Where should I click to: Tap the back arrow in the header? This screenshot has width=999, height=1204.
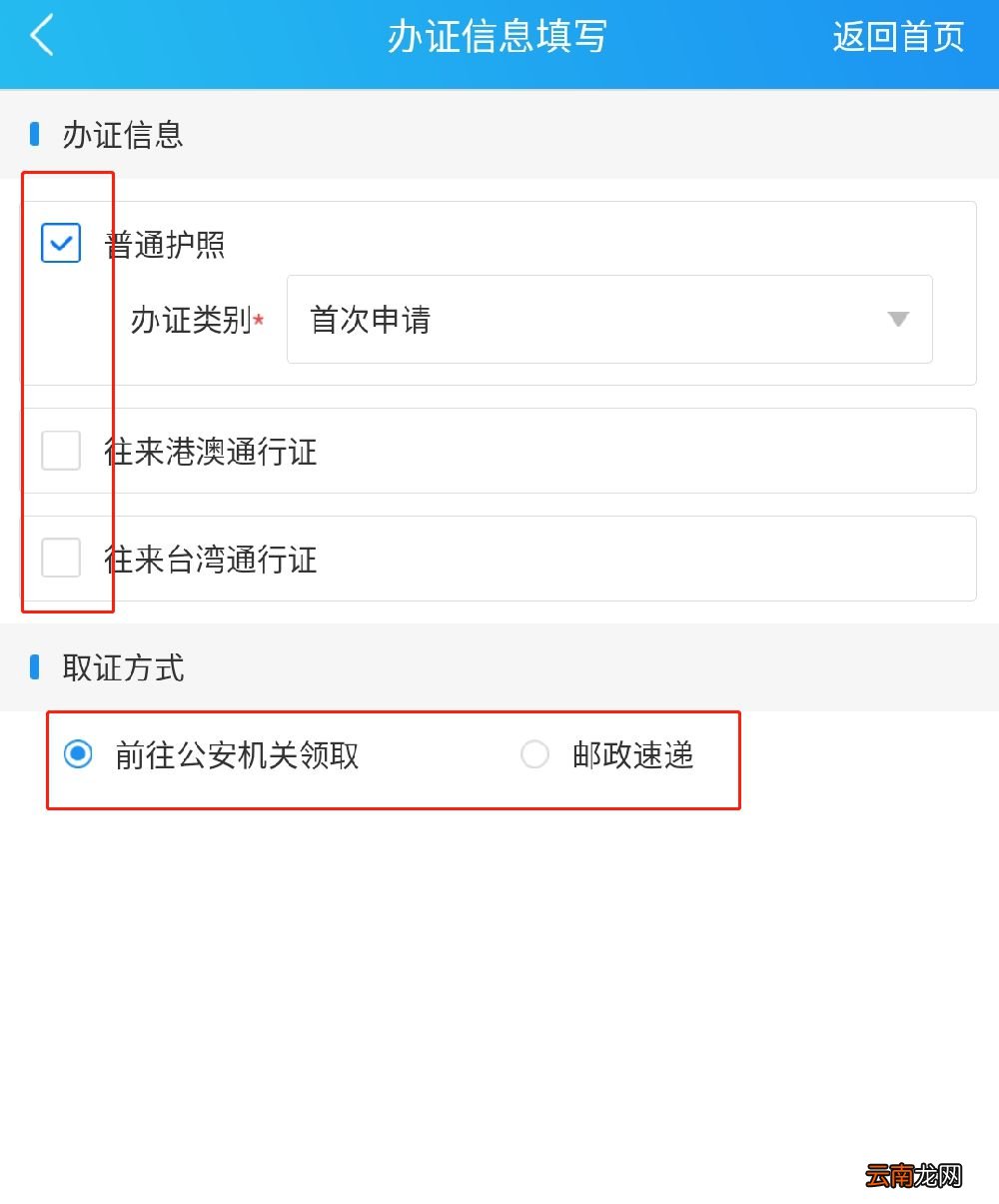(40, 38)
